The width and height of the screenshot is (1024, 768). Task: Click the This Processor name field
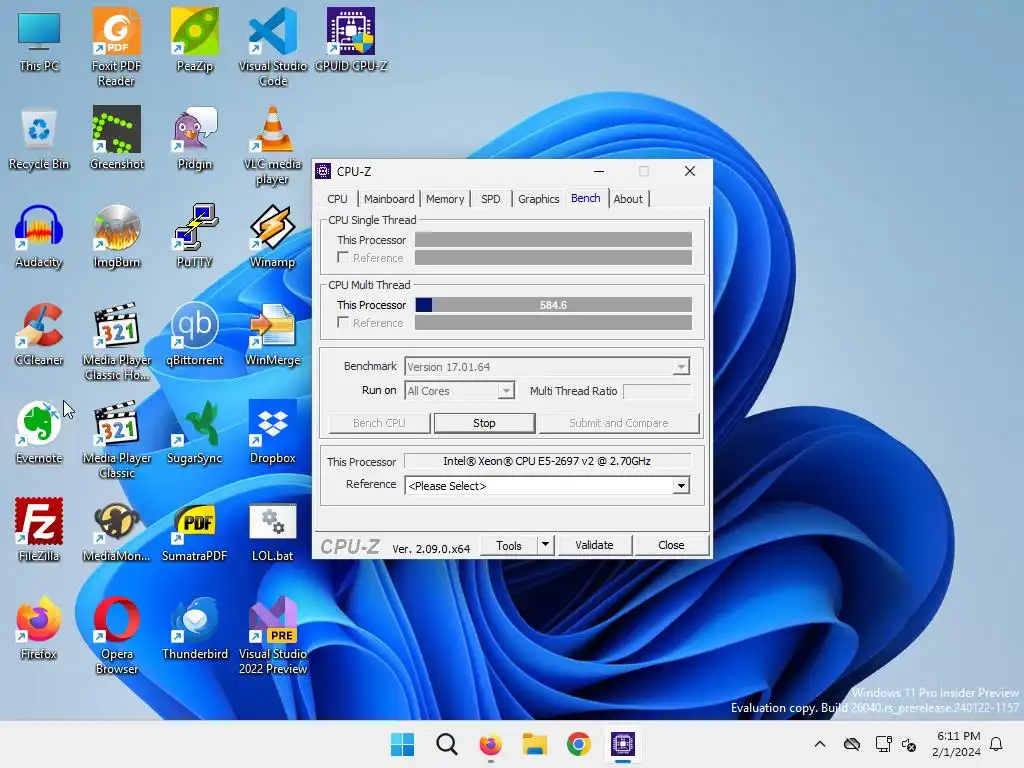pos(547,461)
